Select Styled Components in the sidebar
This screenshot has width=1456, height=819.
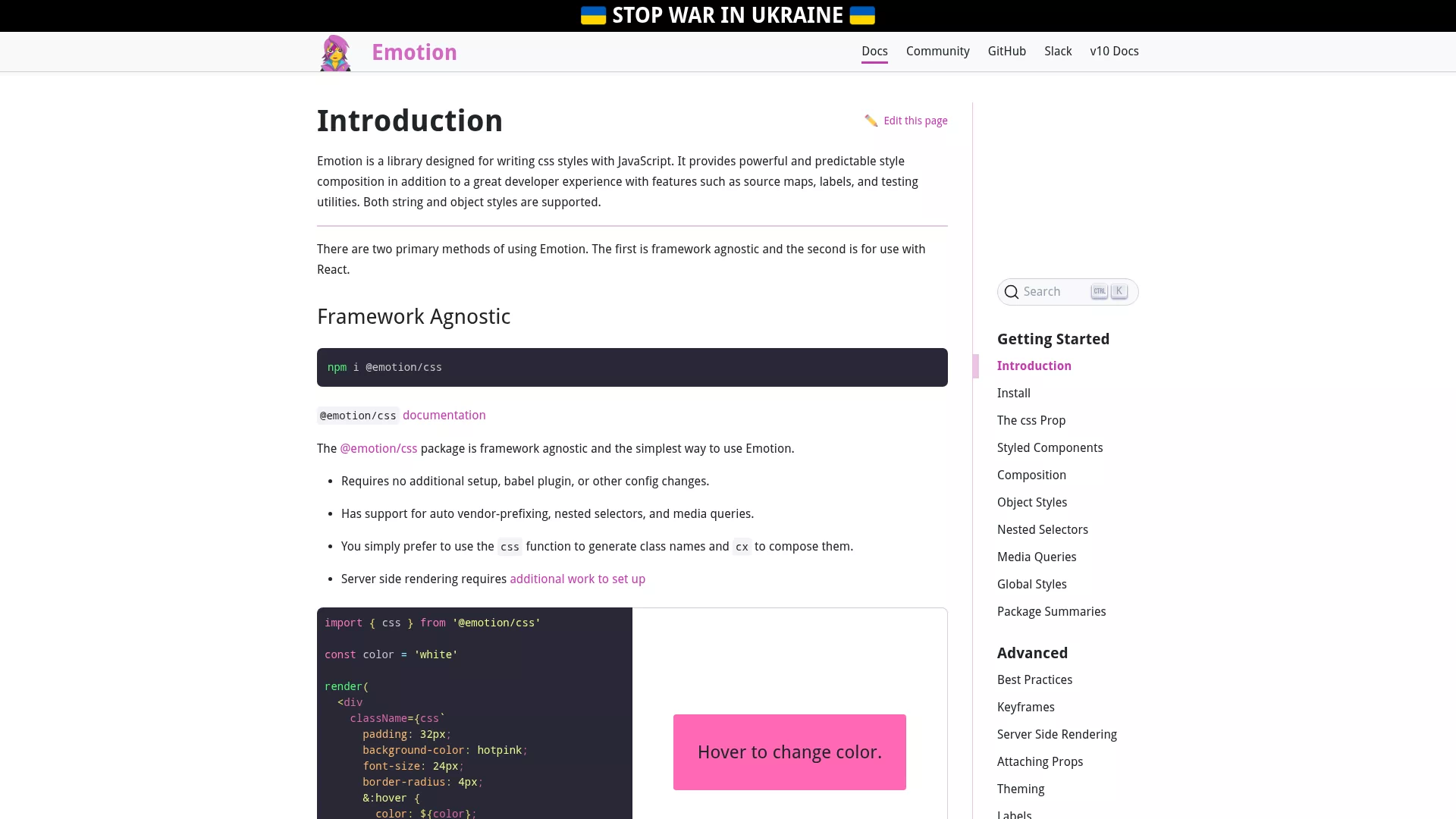click(x=1050, y=448)
